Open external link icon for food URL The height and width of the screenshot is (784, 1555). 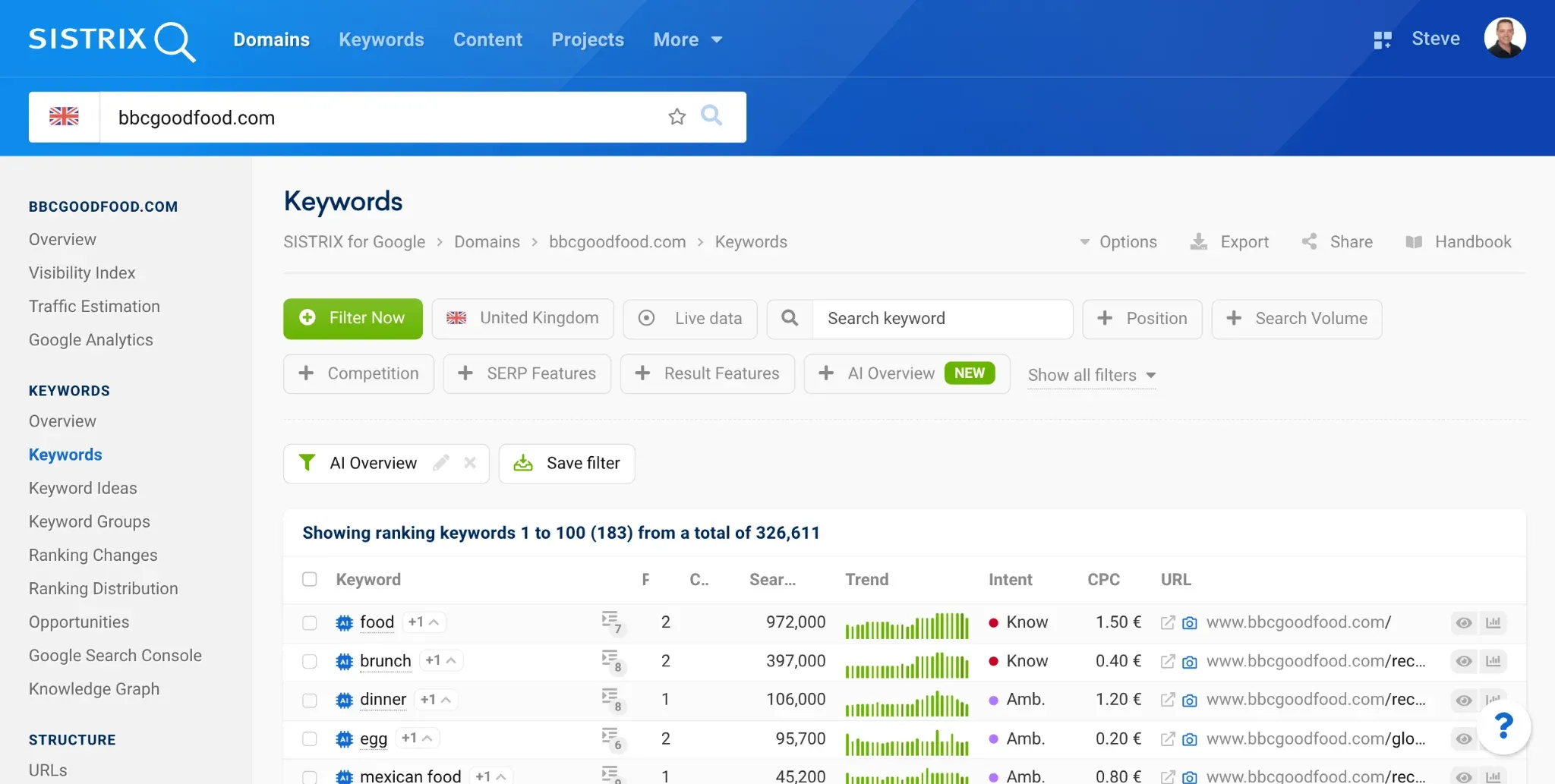(1168, 622)
